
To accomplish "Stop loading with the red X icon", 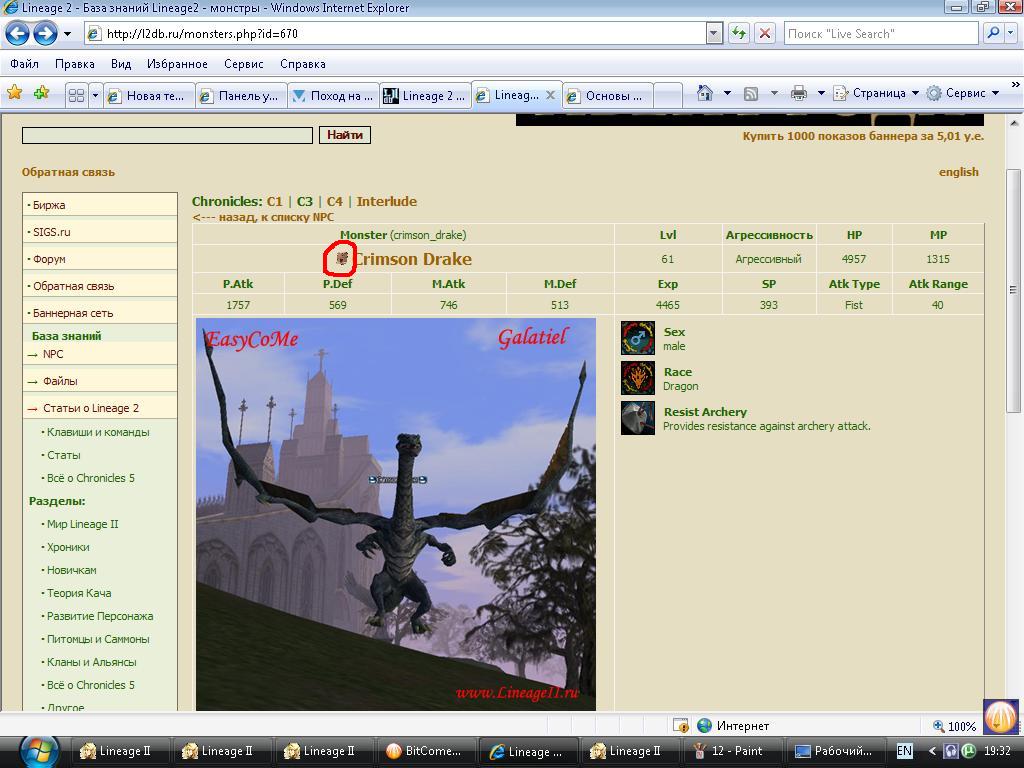I will [765, 33].
